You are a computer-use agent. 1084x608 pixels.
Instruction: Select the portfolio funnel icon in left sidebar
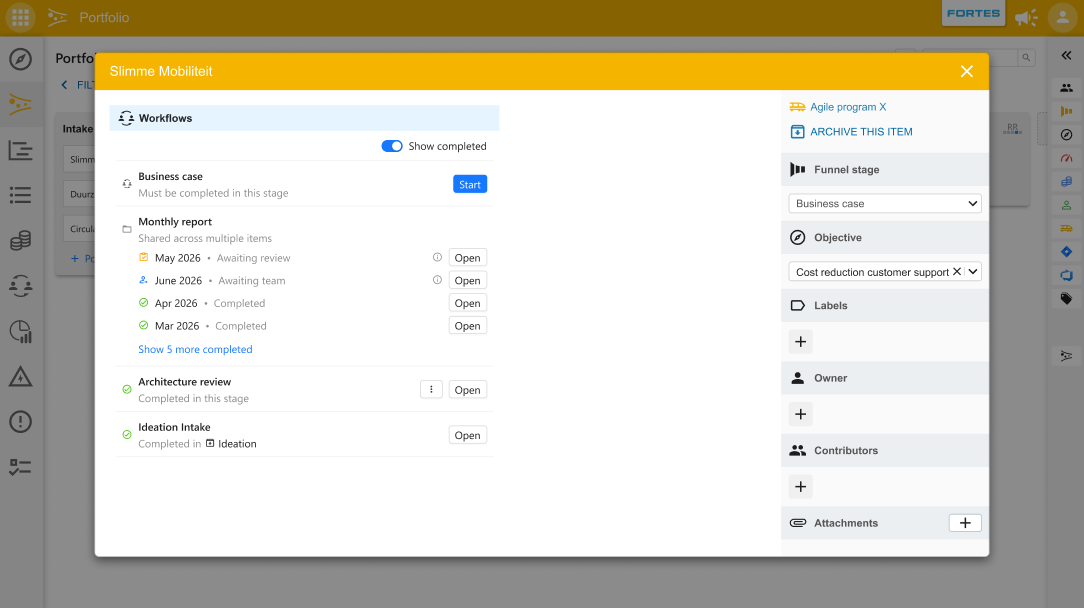(21, 104)
